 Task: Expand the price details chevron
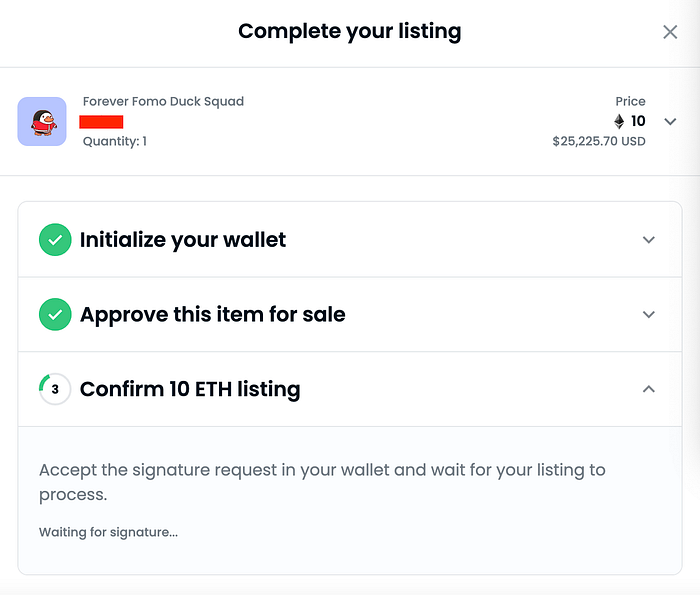point(670,122)
